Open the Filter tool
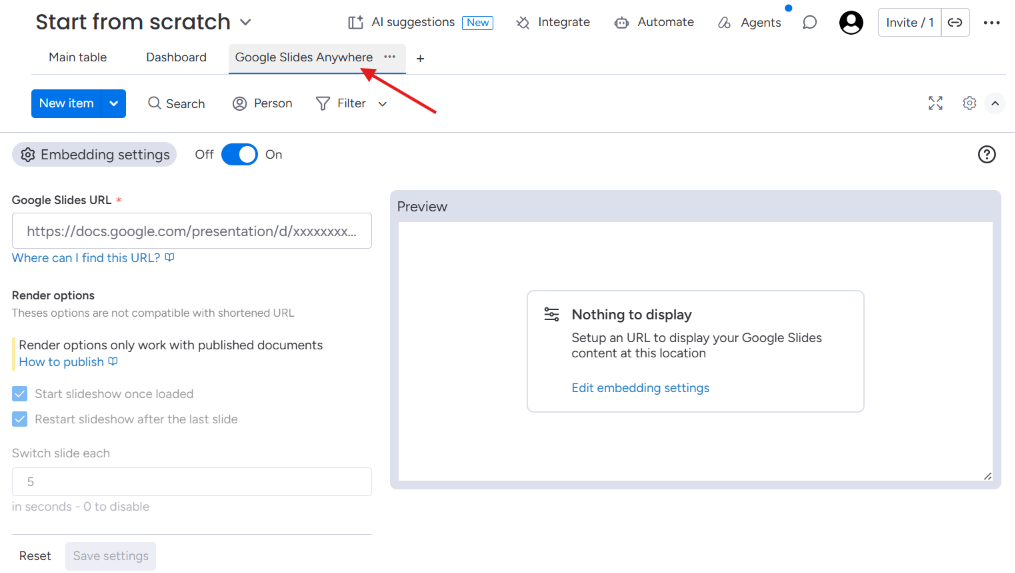Viewport: 1015px width, 573px height. coord(340,104)
